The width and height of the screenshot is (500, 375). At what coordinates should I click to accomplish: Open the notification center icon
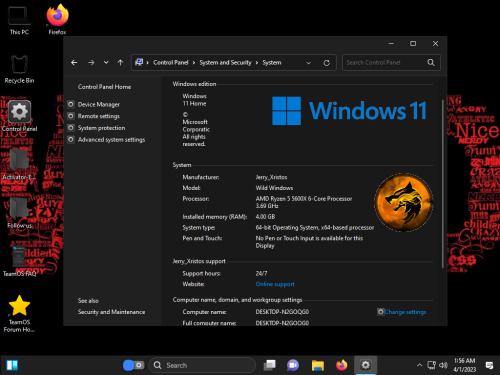489,365
